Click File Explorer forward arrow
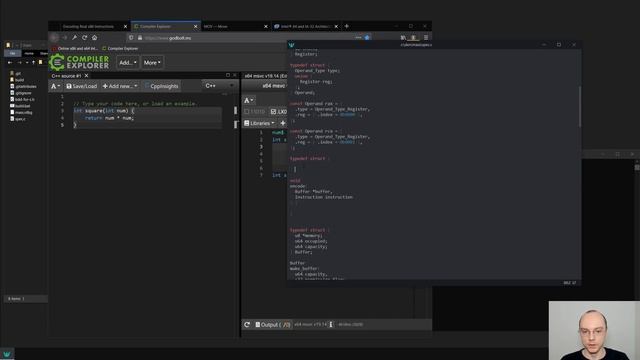 [x=19, y=62]
